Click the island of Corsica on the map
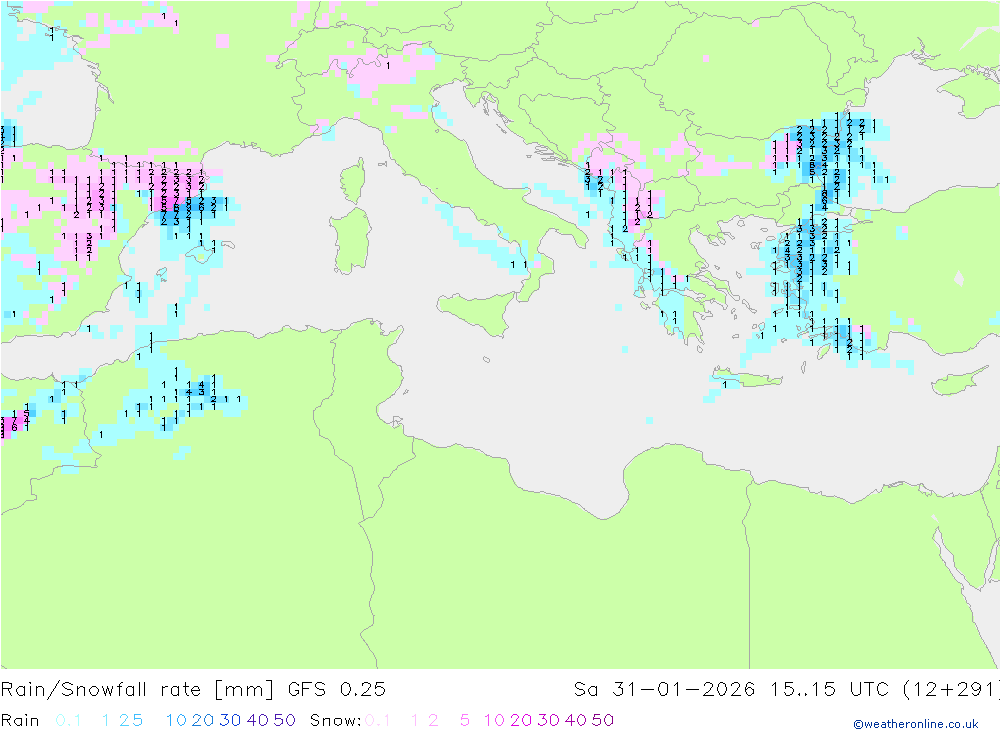Image resolution: width=1000 pixels, height=733 pixels. click(x=355, y=181)
